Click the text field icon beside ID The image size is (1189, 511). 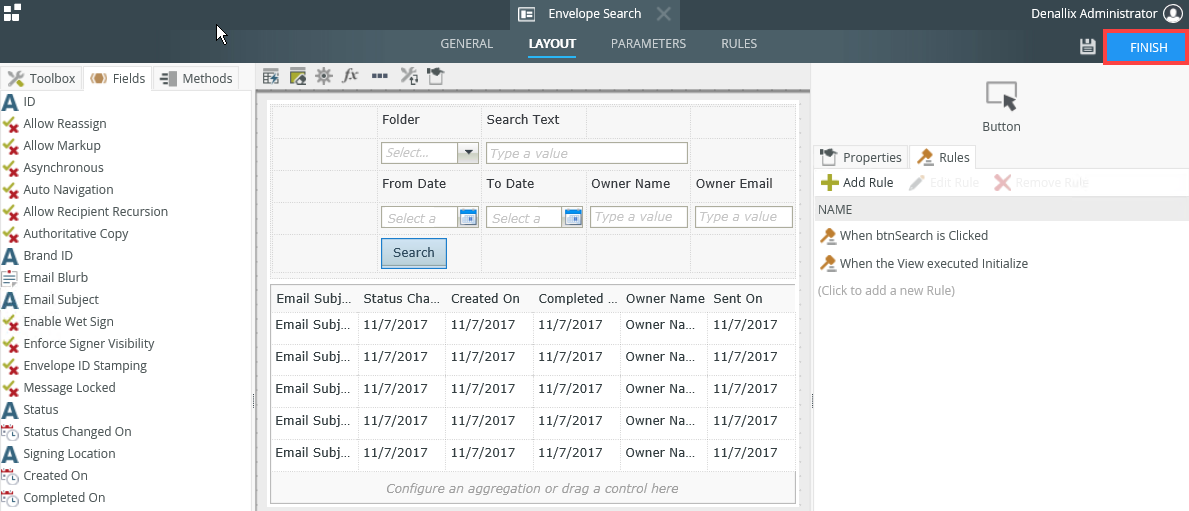(10, 102)
